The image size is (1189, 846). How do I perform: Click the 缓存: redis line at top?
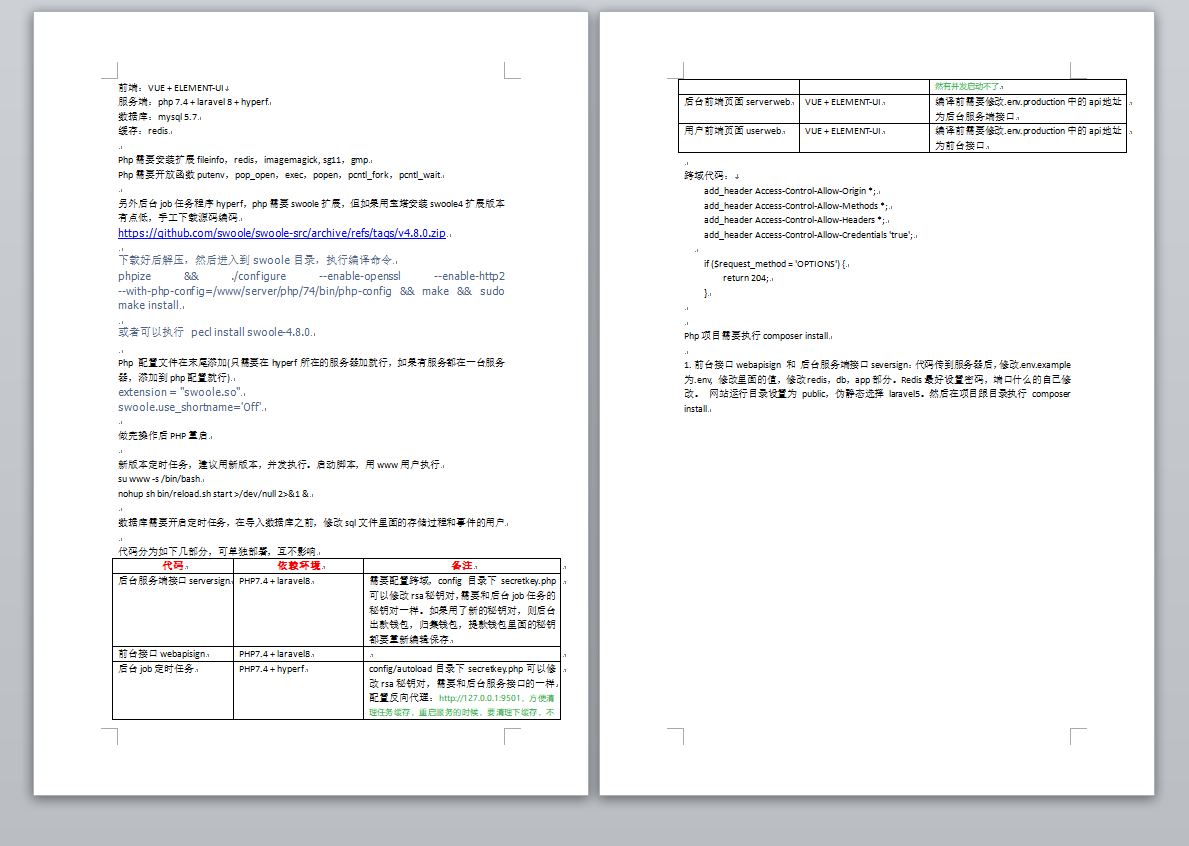[144, 131]
